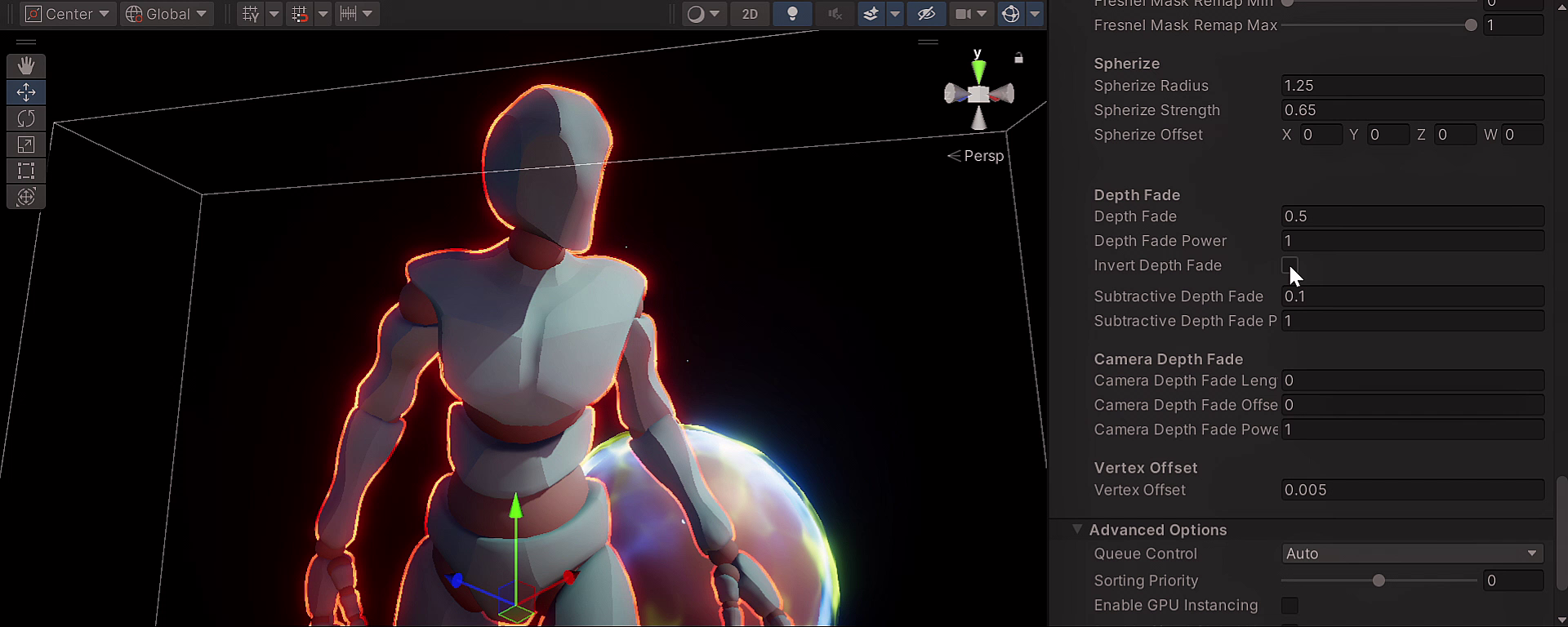1568x627 pixels.
Task: Click Spherize Radius value field
Action: [1412, 86]
